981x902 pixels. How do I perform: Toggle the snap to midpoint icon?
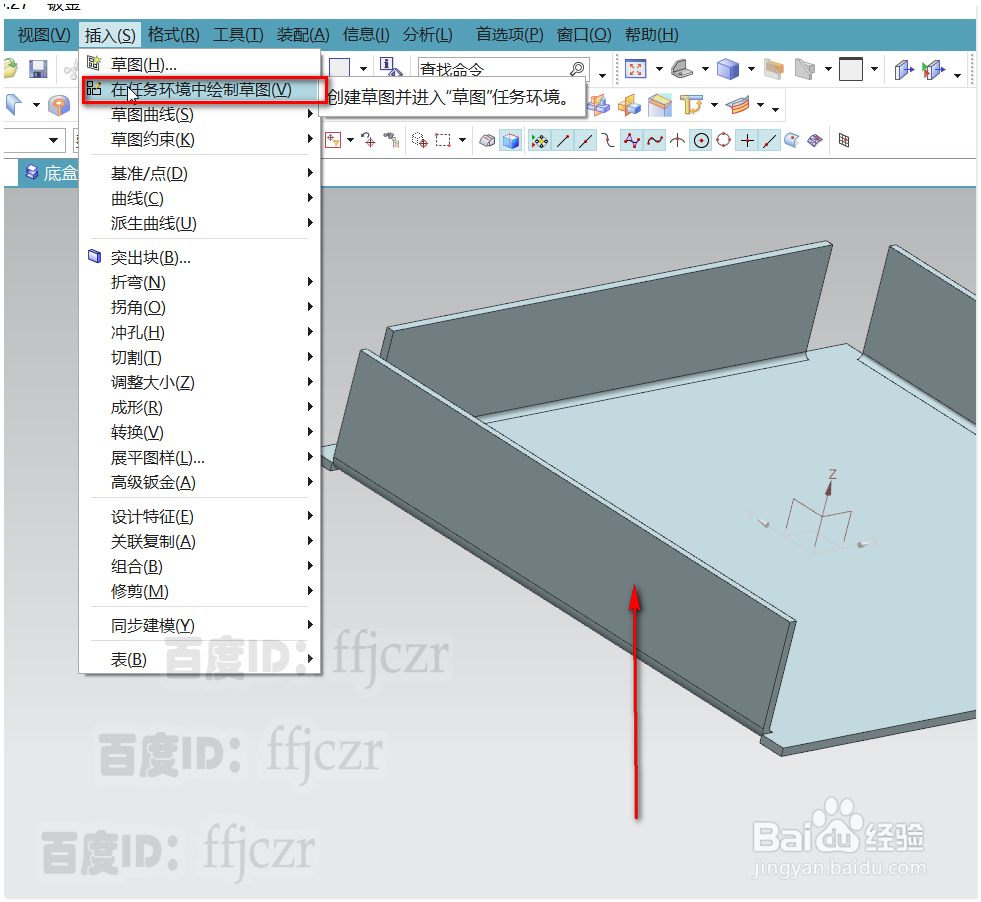pyautogui.click(x=586, y=141)
